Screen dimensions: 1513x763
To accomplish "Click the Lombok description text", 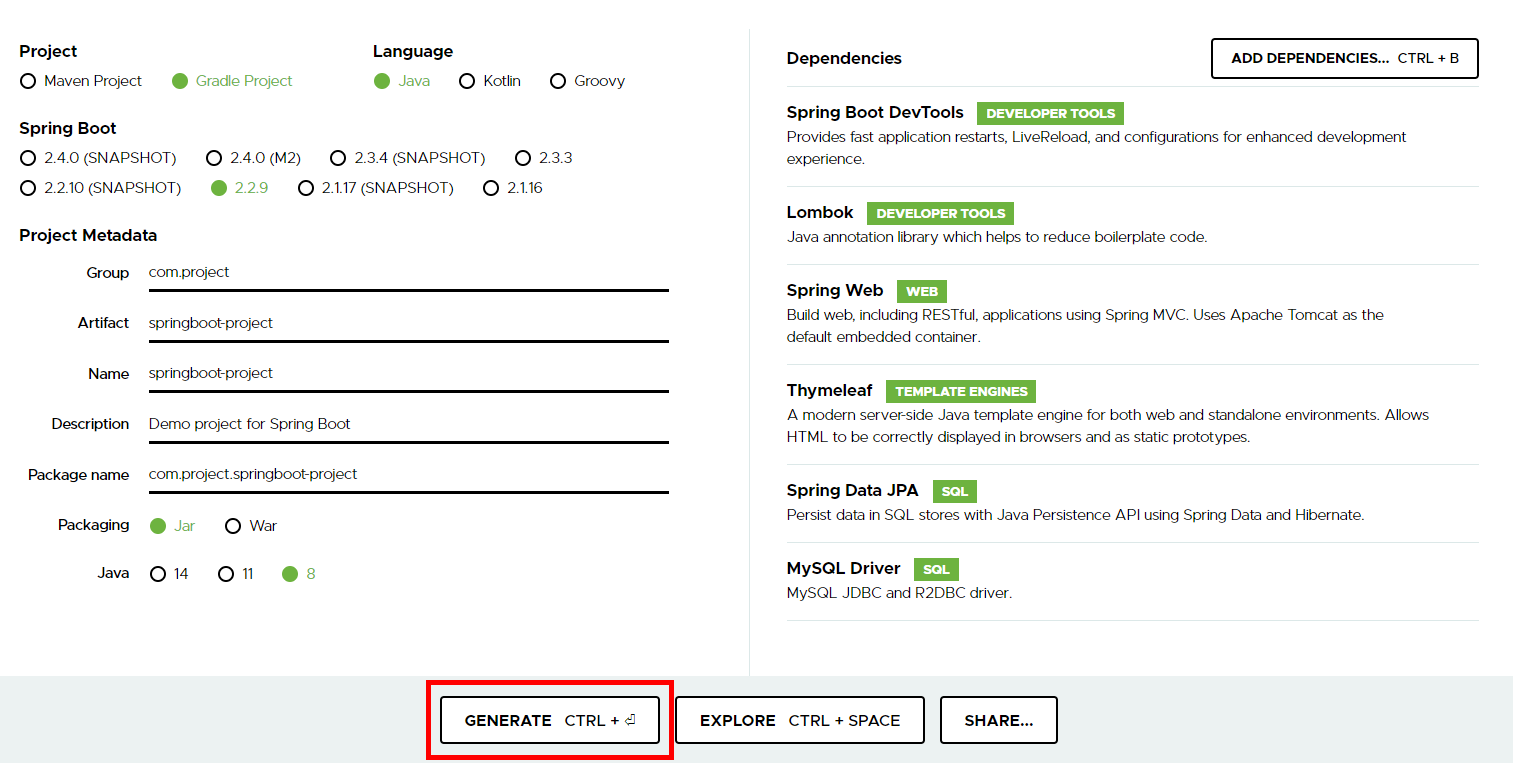I will [997, 237].
